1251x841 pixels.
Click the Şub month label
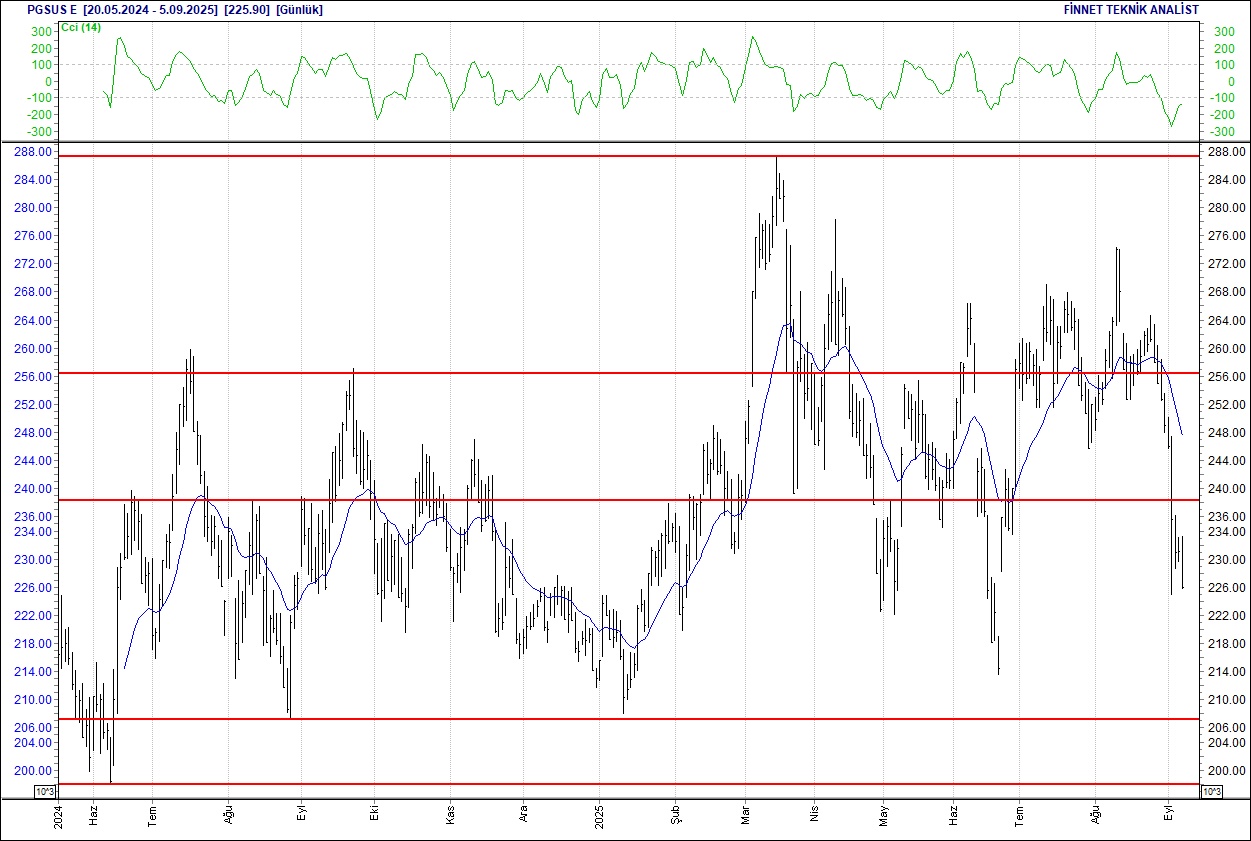coord(675,816)
